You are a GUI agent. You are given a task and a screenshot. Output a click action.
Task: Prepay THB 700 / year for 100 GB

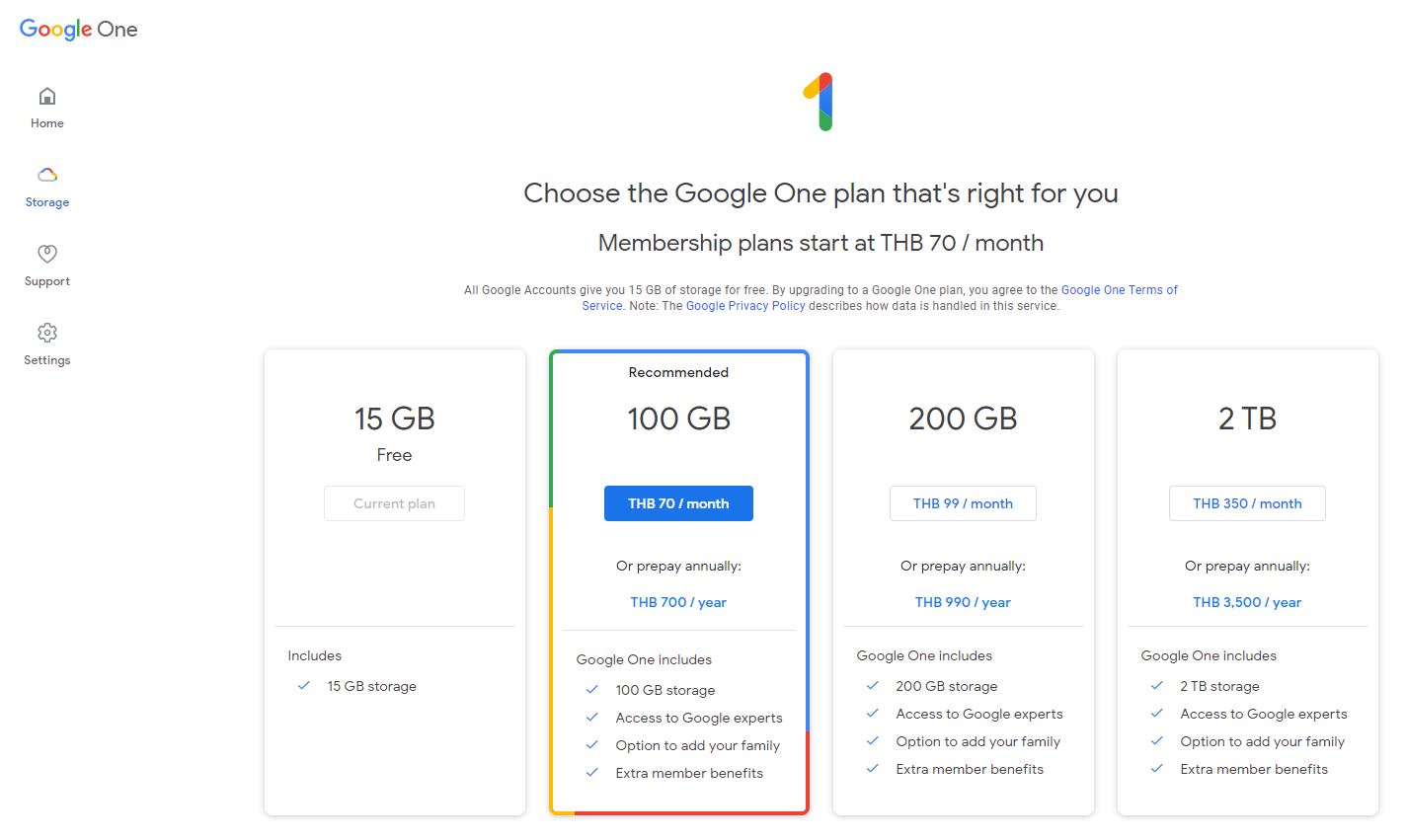tap(678, 602)
